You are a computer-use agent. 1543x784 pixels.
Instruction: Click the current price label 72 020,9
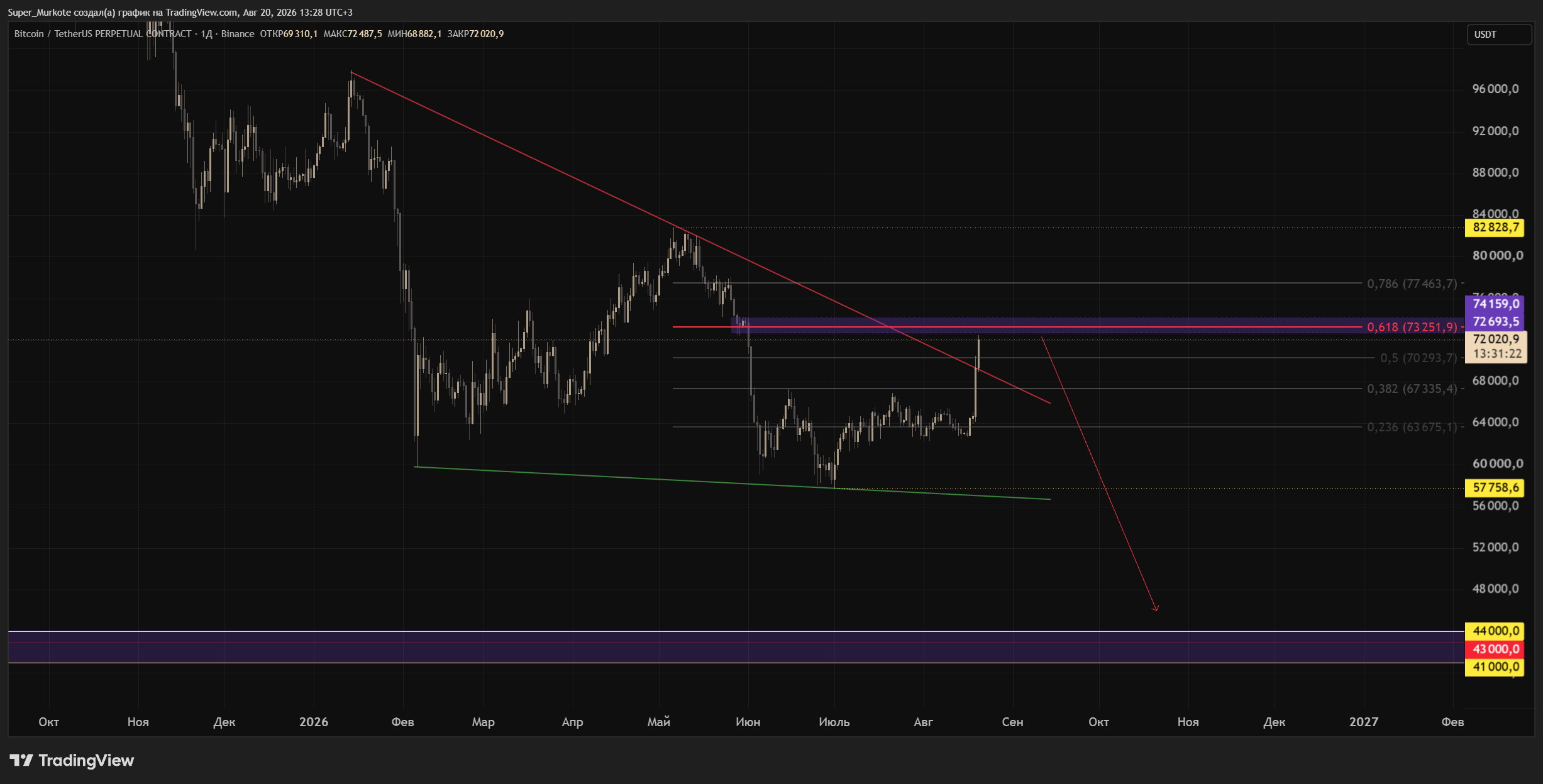coord(1495,340)
